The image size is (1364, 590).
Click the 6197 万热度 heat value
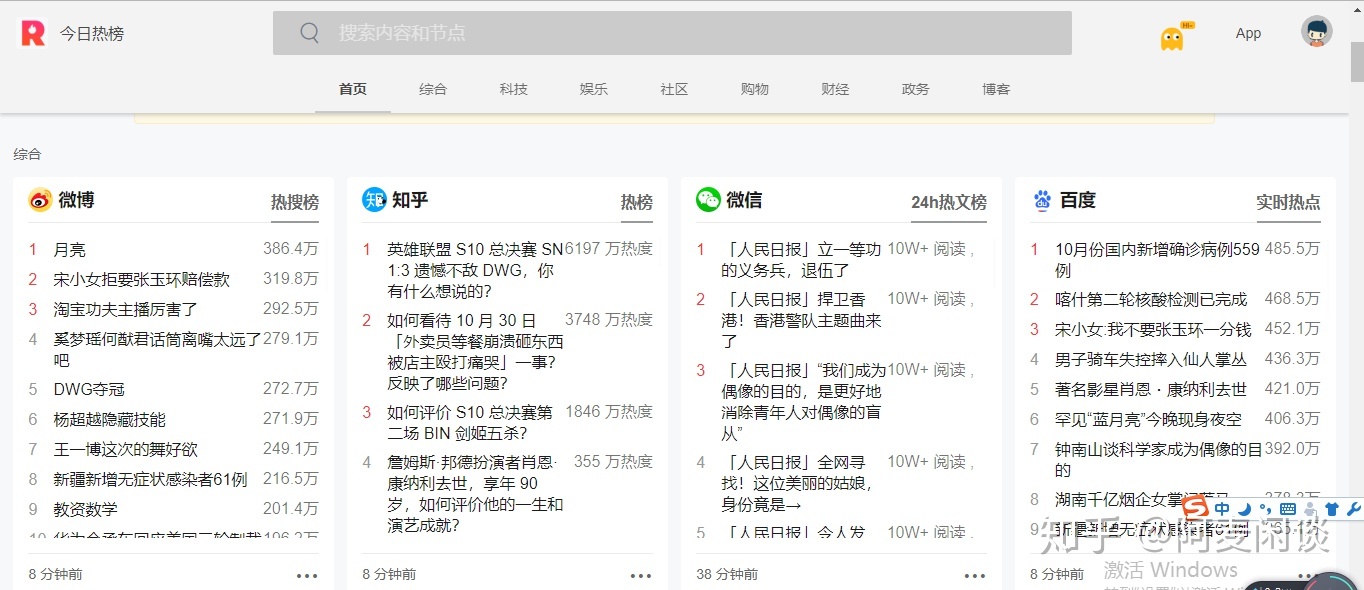tap(609, 248)
